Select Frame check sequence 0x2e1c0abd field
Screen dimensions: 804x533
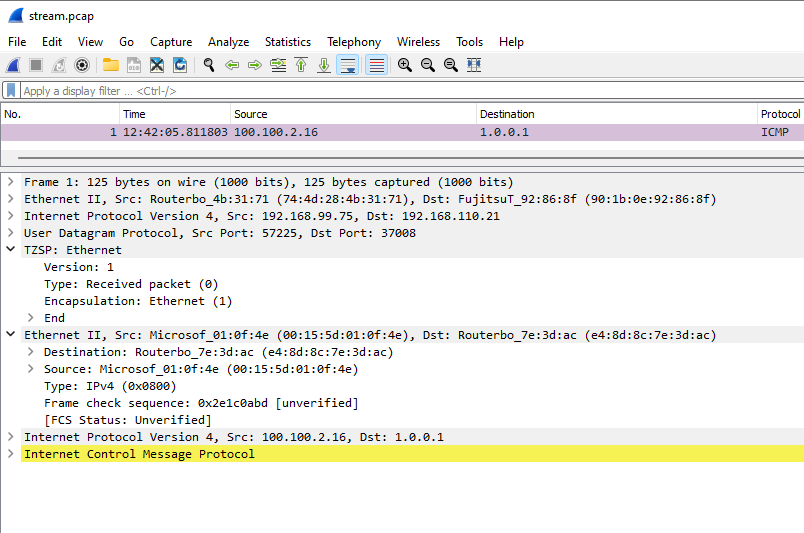[201, 403]
